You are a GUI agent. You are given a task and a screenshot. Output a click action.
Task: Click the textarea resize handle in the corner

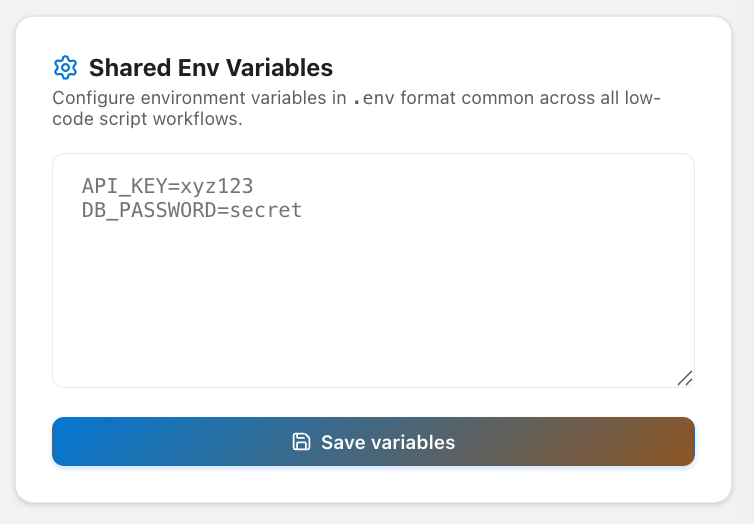[685, 378]
